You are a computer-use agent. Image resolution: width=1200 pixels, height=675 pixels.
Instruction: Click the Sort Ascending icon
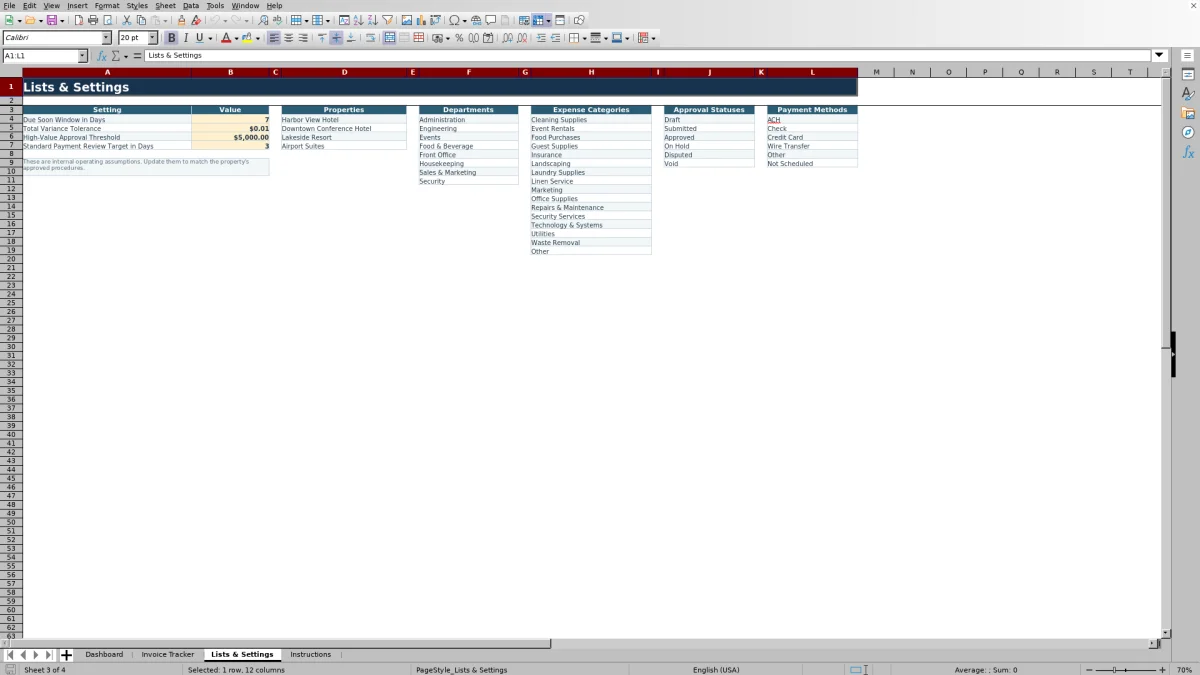coord(358,20)
